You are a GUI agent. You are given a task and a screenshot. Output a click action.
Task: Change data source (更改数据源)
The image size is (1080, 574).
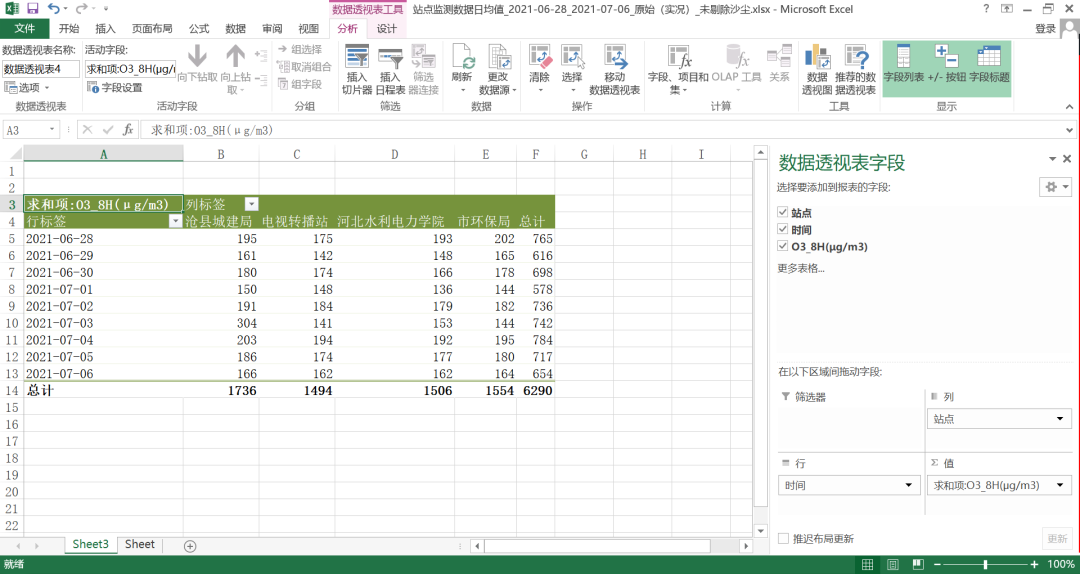[498, 70]
